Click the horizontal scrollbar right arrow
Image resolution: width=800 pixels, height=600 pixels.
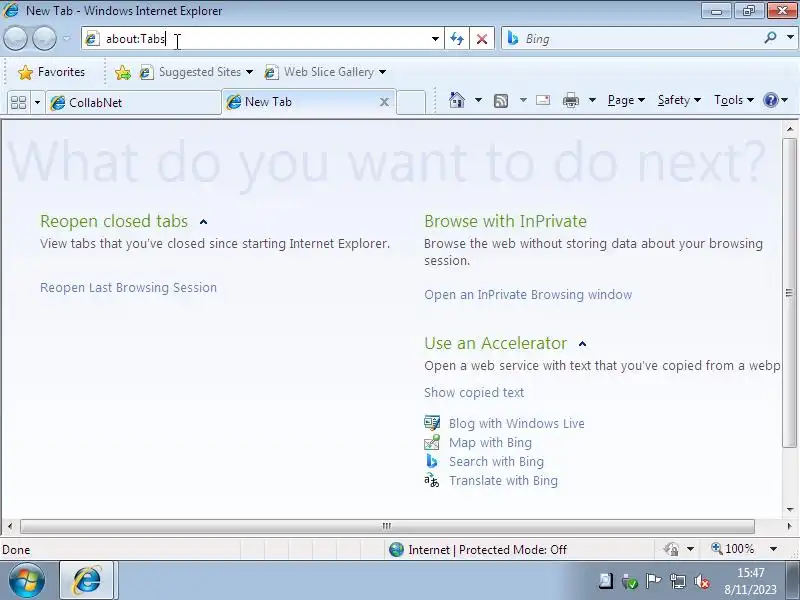[x=790, y=526]
